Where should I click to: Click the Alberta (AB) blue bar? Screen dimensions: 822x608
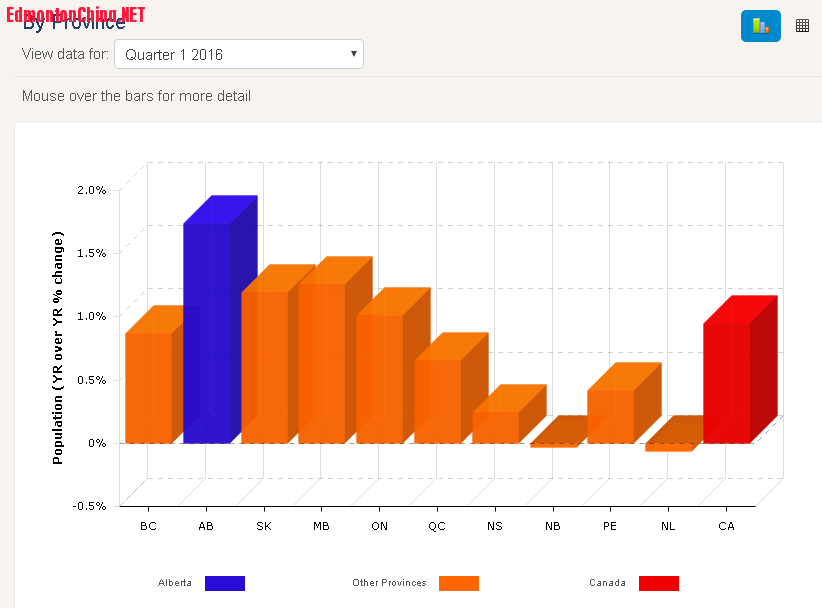207,332
